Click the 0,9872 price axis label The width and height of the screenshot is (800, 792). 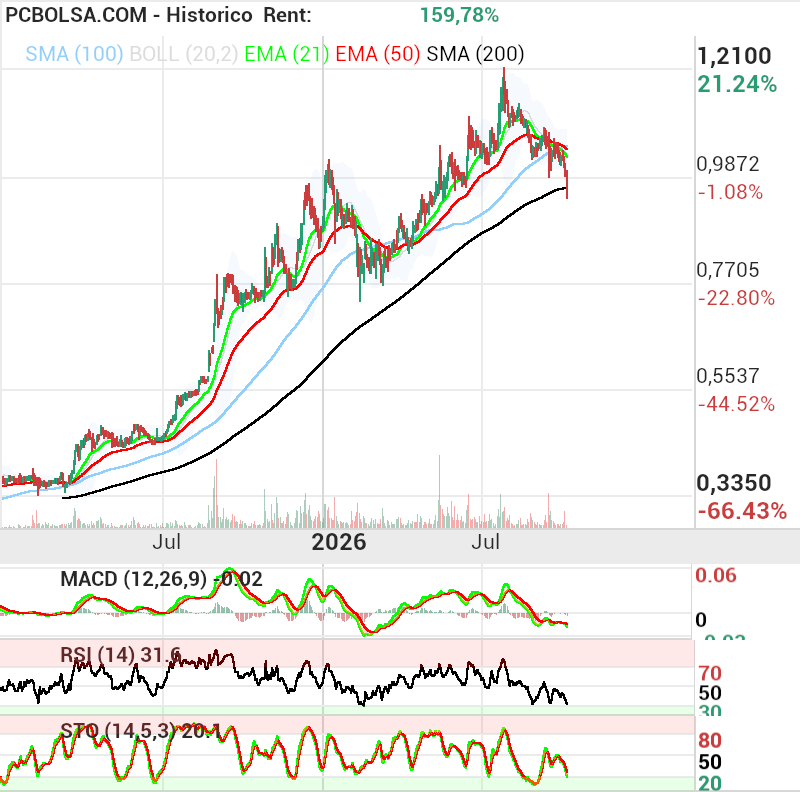tap(728, 164)
